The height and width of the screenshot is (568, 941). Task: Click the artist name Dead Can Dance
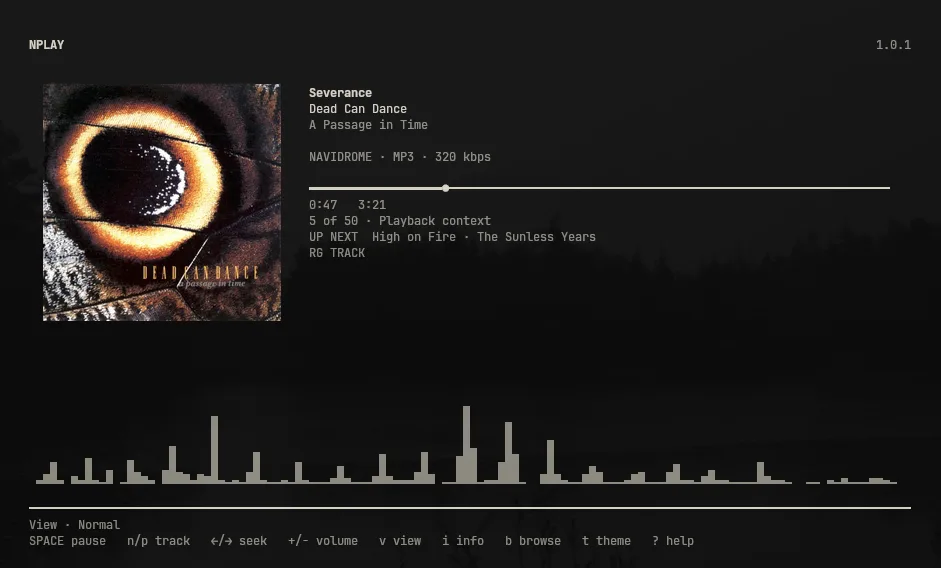[x=358, y=109]
